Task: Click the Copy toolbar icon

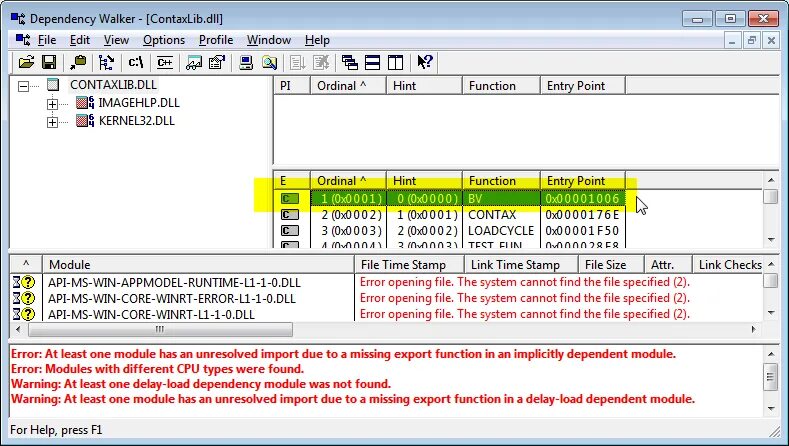Action: (78, 62)
